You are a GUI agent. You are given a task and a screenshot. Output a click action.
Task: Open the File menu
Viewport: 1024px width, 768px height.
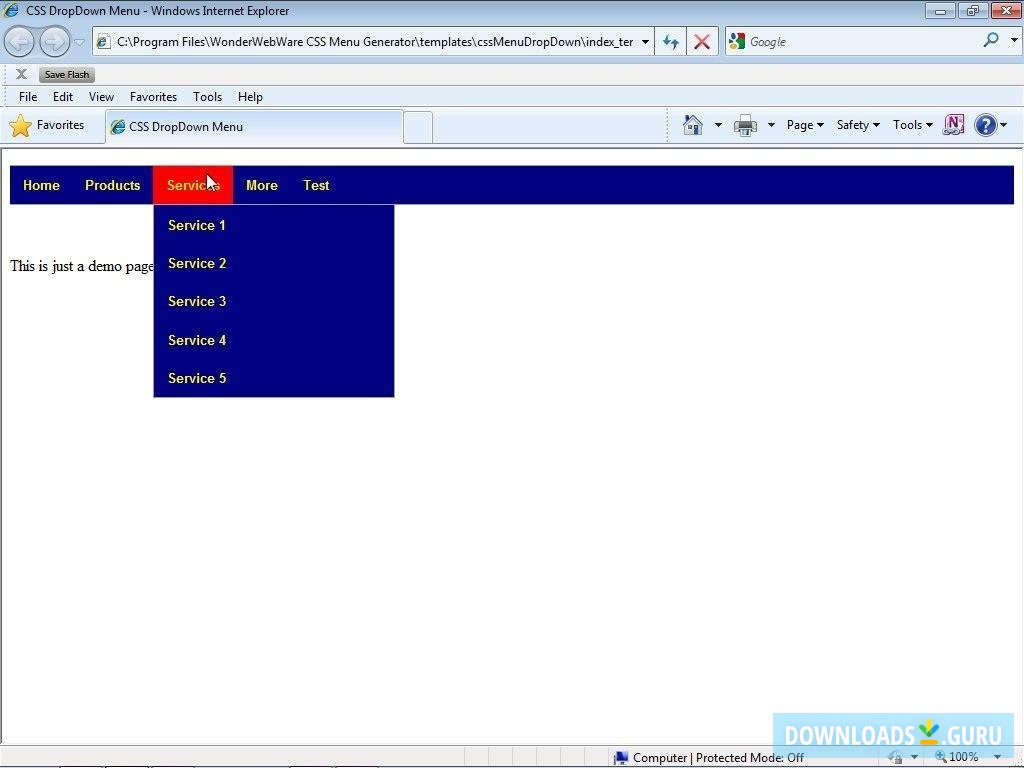point(28,97)
